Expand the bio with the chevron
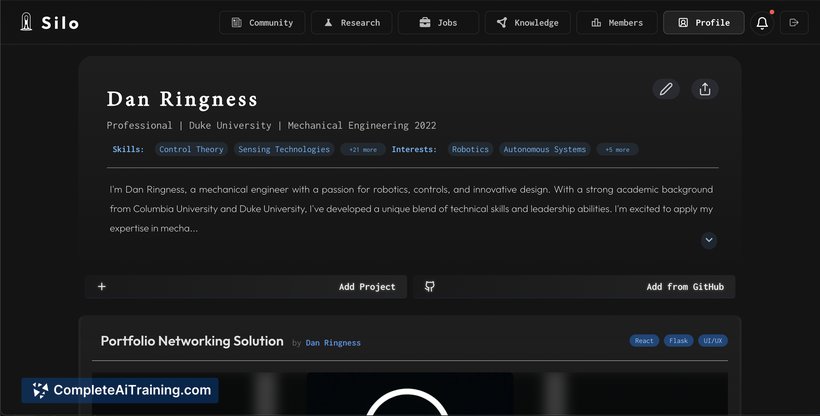Screen dimensions: 820x416 click(x=709, y=240)
